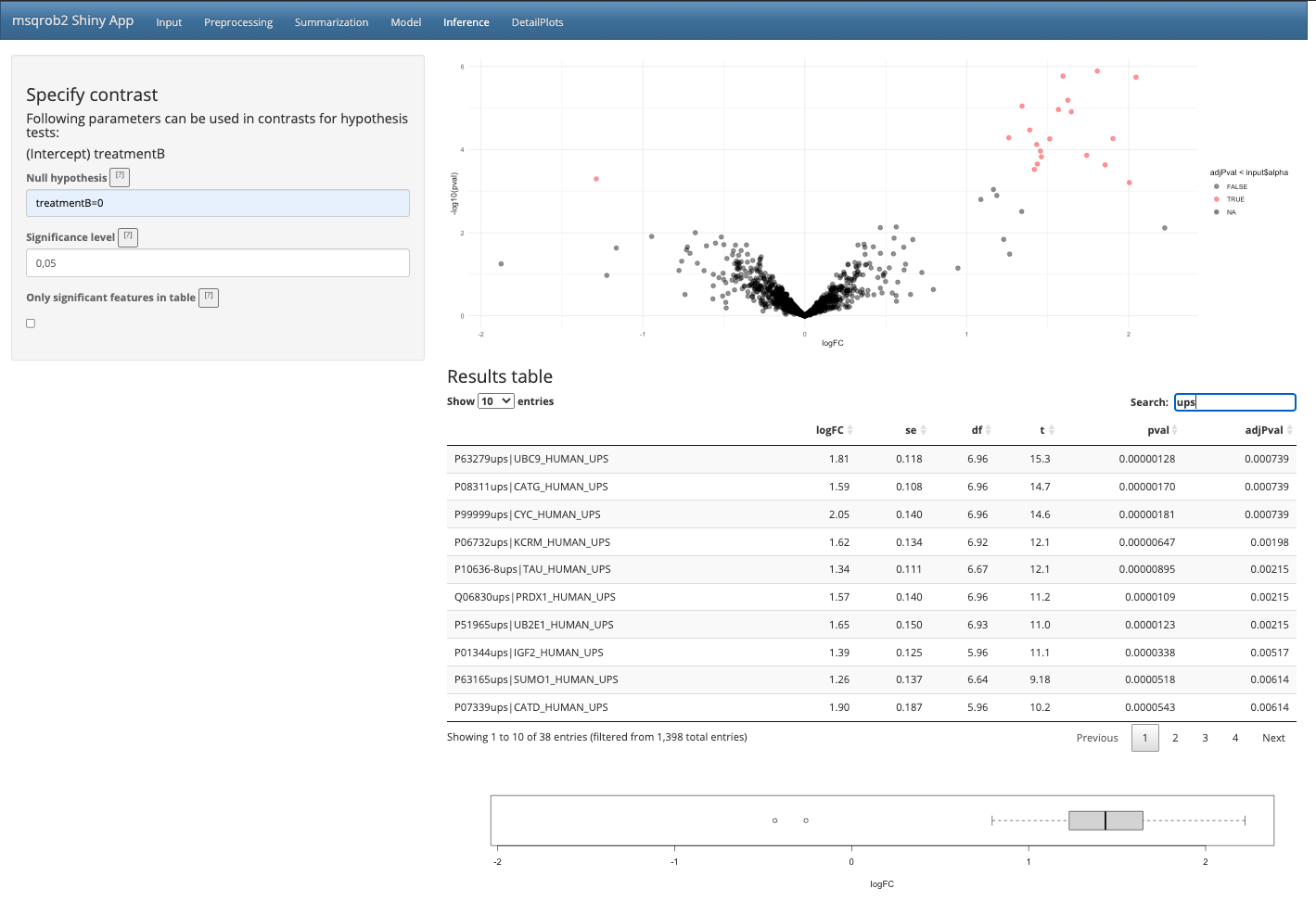Click help icon next to Null hypothesis

click(x=120, y=177)
